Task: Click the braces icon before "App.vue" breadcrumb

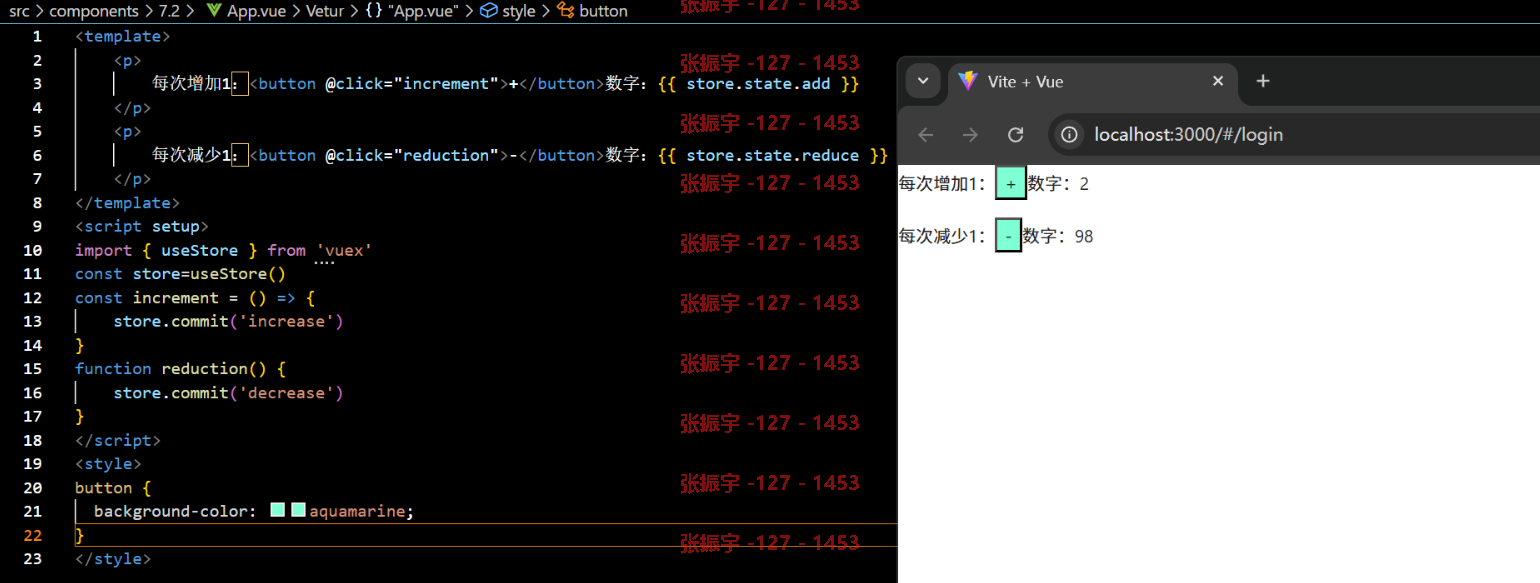Action: pyautogui.click(x=374, y=11)
